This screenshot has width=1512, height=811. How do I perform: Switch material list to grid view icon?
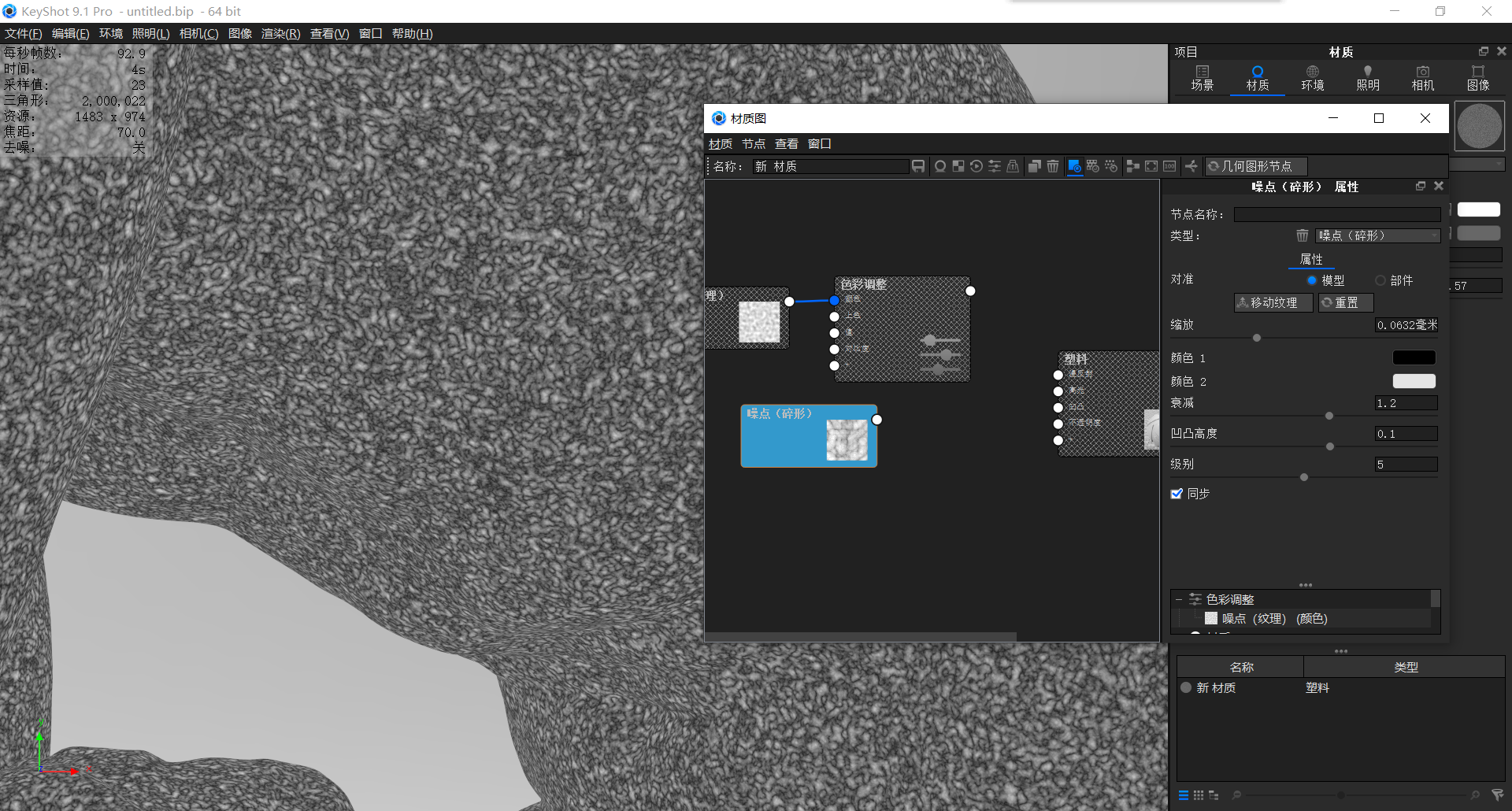tap(1199, 795)
